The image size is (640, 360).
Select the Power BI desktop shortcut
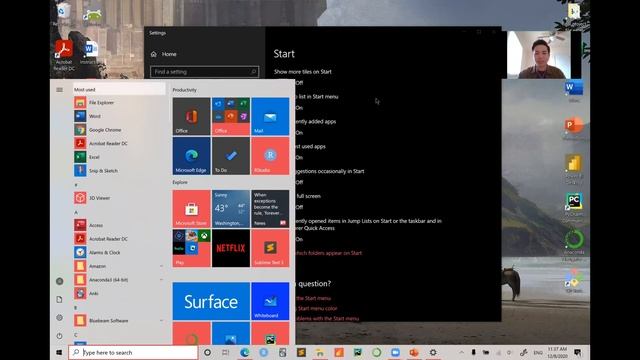tap(573, 169)
